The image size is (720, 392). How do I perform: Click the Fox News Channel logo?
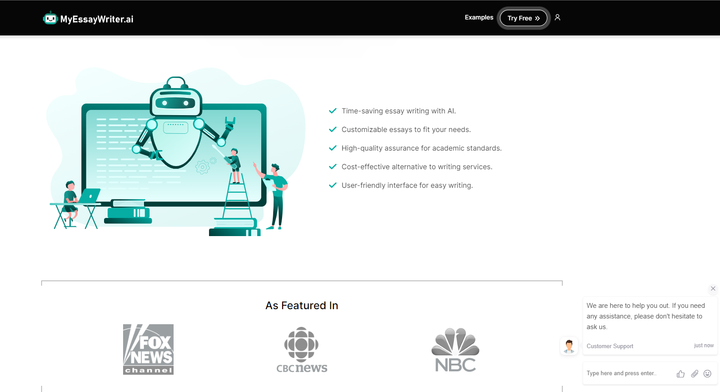pyautogui.click(x=148, y=349)
